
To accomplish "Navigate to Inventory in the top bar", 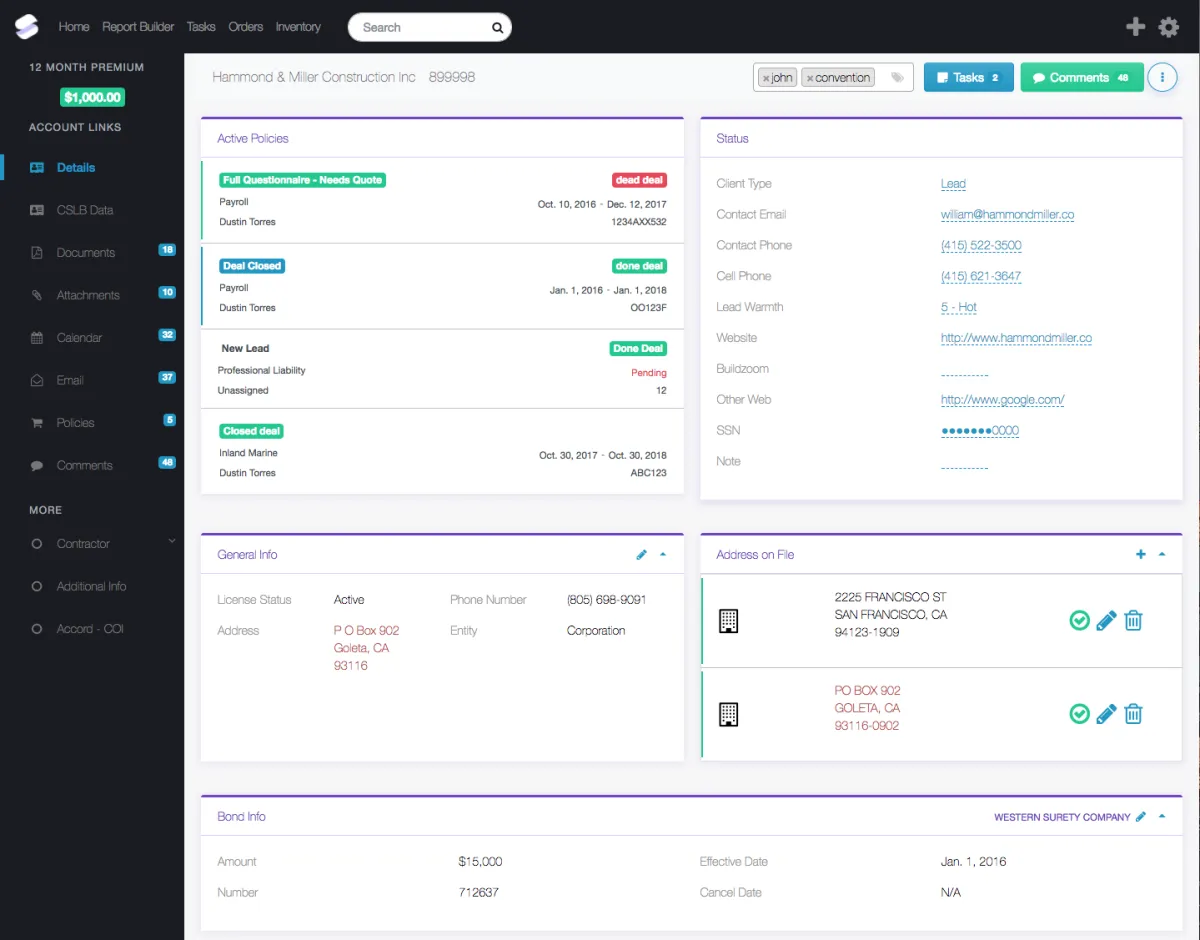I will pos(297,27).
